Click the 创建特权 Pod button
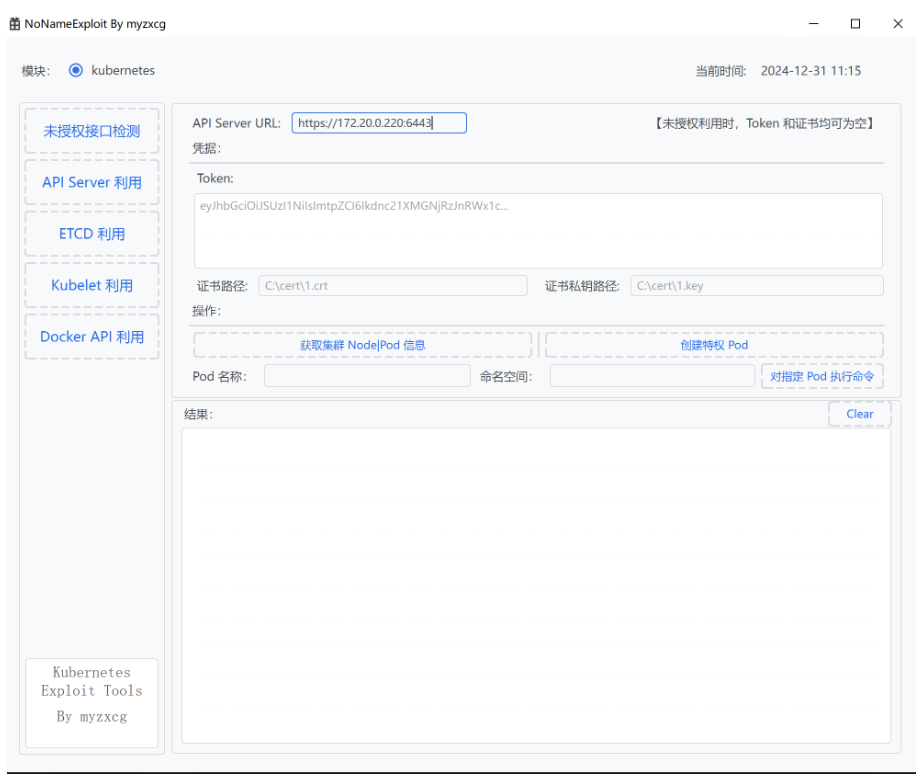Image resolution: width=916 pixels, height=774 pixels. pyautogui.click(x=714, y=345)
